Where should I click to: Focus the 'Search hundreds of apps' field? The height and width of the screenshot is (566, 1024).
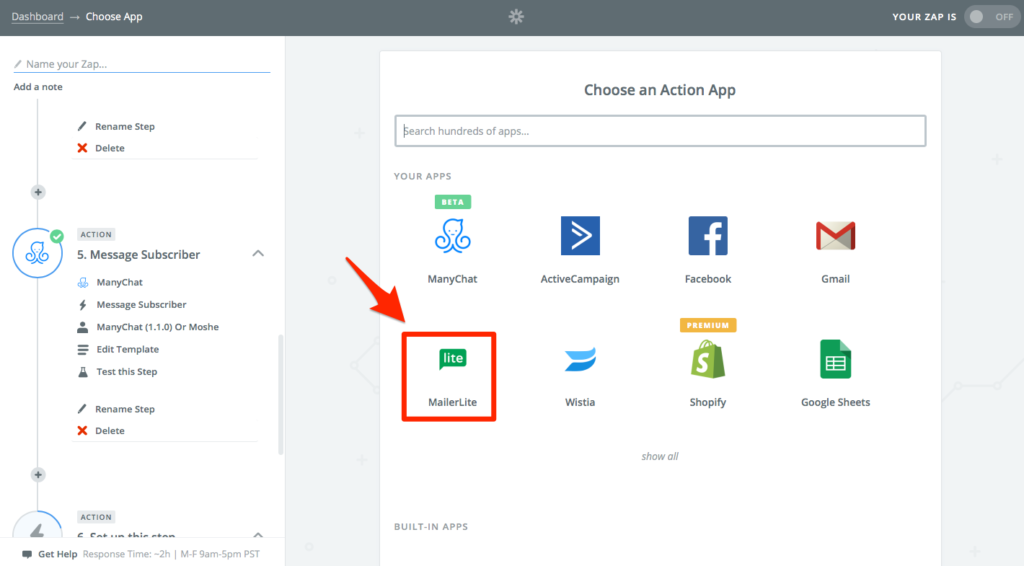click(x=660, y=131)
